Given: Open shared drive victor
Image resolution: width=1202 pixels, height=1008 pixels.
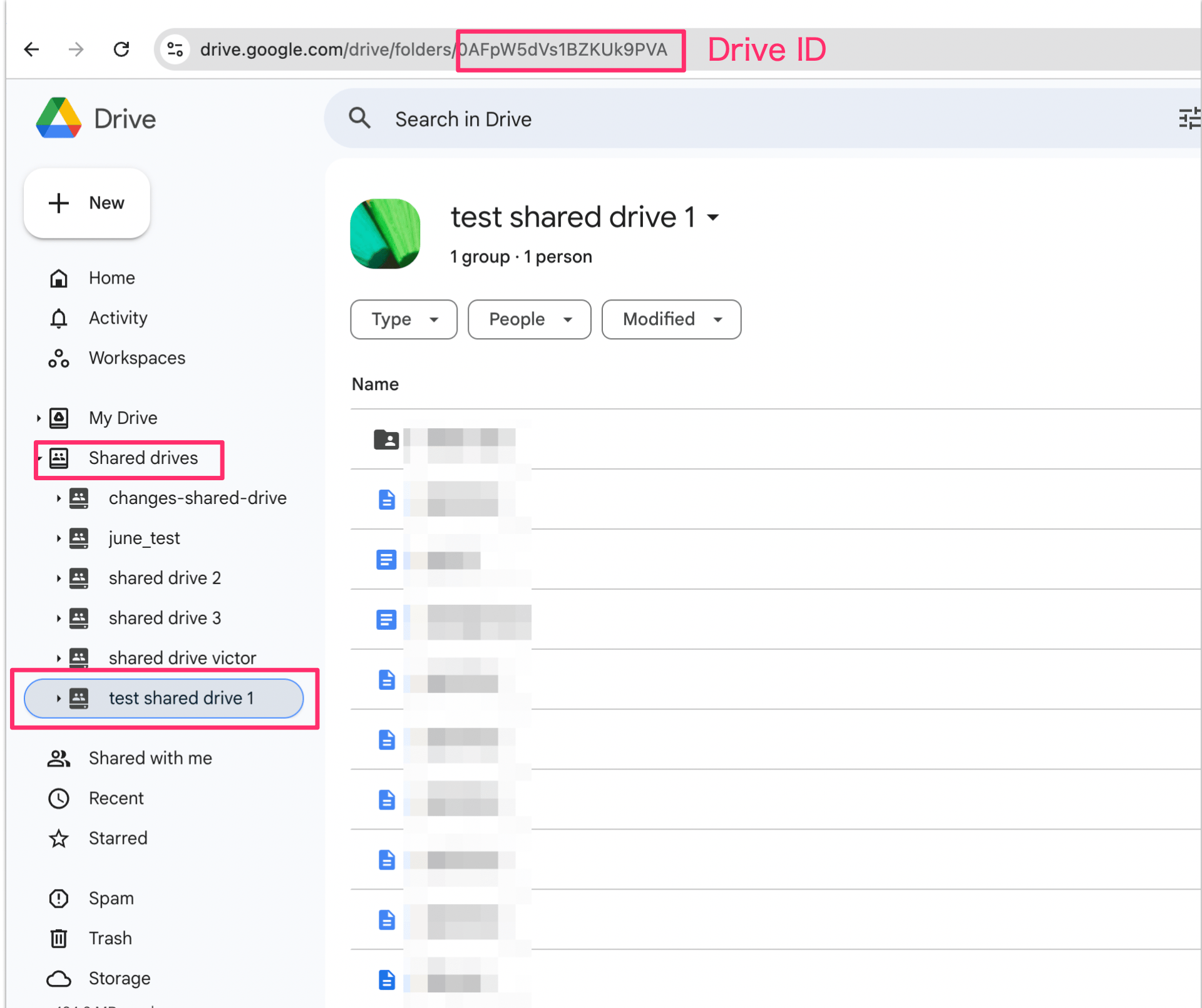Looking at the screenshot, I should (x=182, y=658).
